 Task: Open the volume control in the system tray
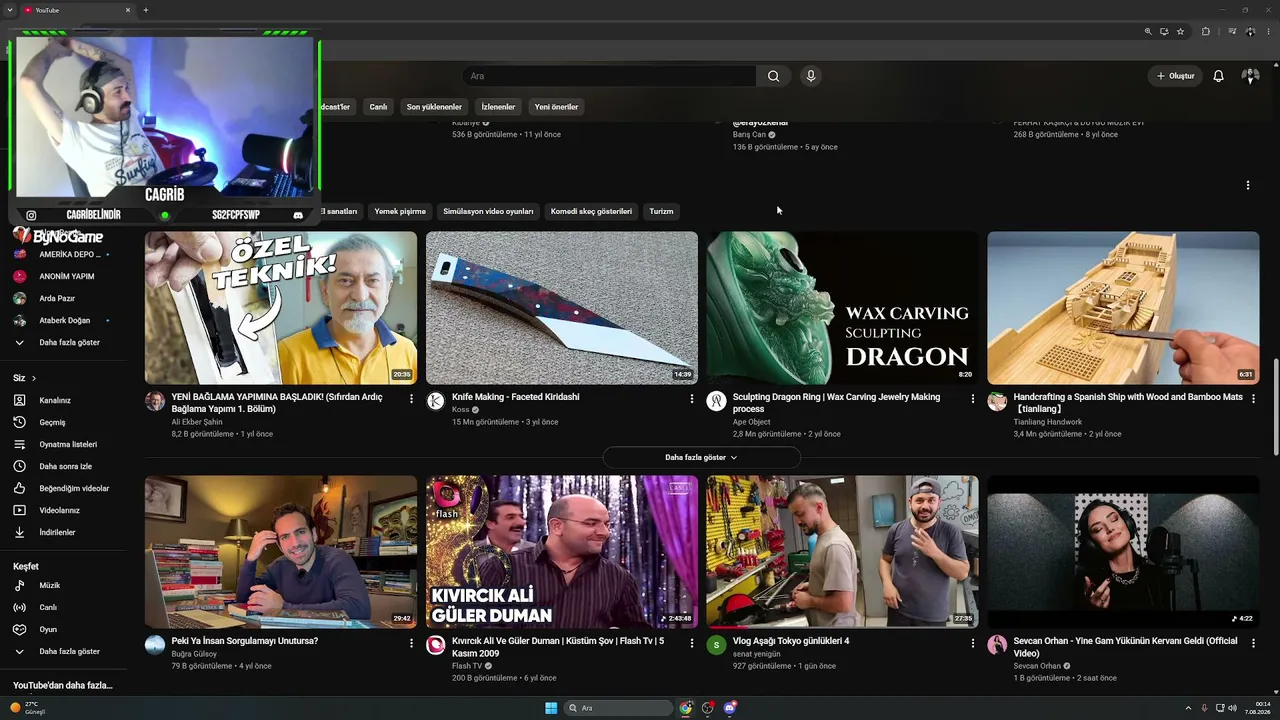click(x=1232, y=708)
